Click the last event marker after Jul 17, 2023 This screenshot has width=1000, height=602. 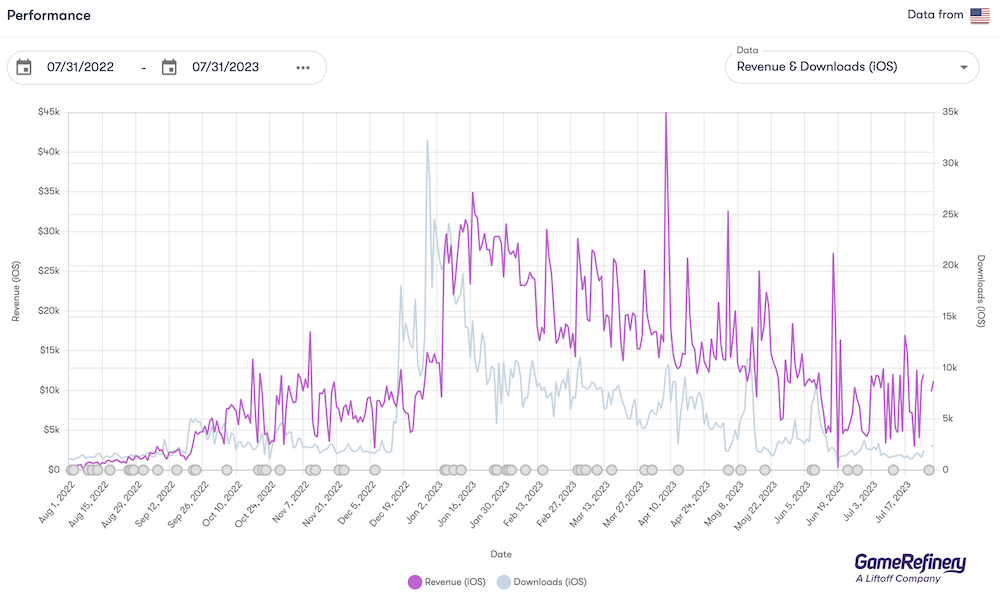pos(929,470)
